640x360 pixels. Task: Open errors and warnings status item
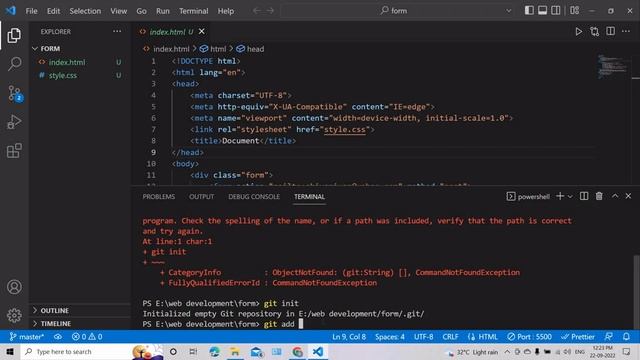(x=87, y=337)
